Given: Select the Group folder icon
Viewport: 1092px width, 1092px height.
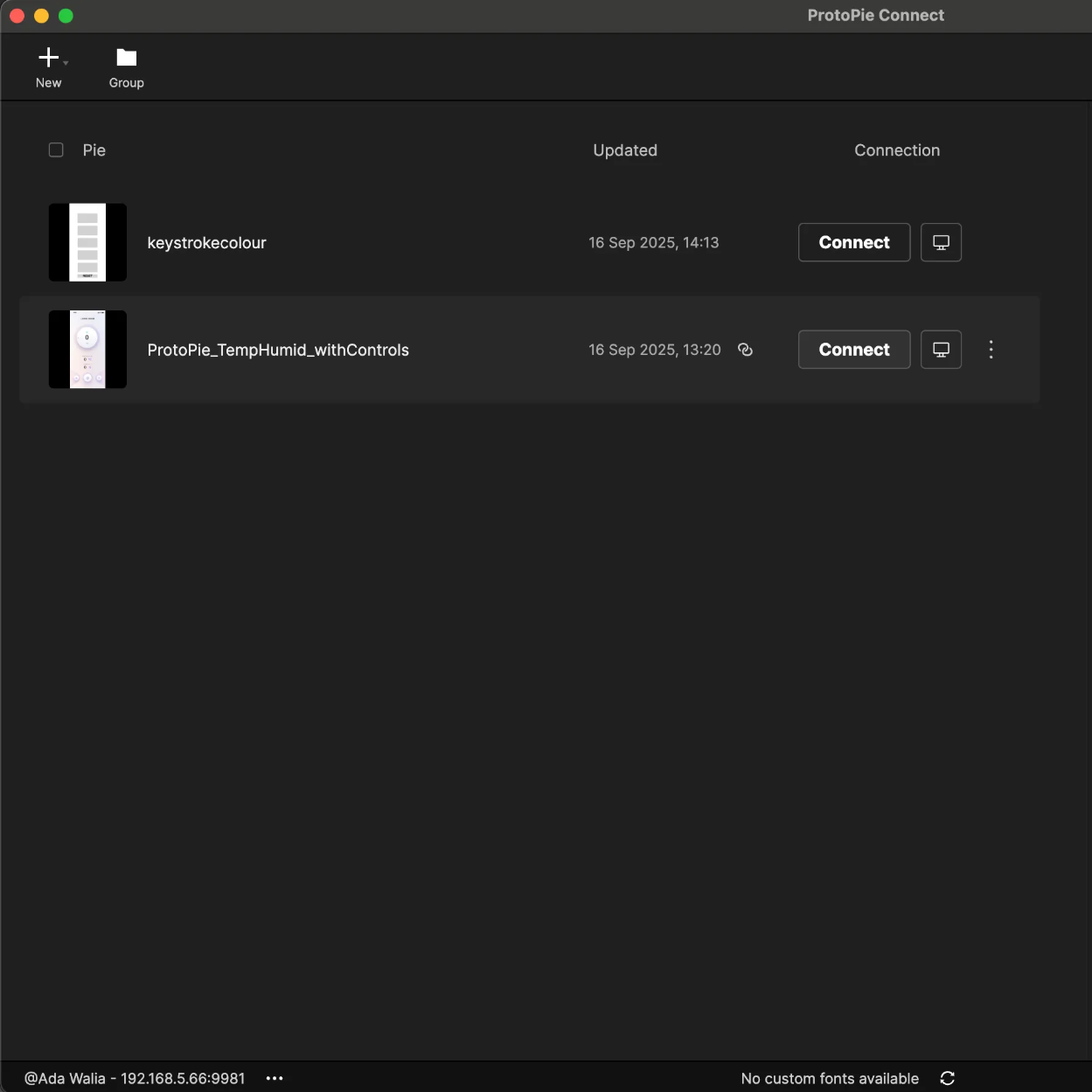Looking at the screenshot, I should pyautogui.click(x=126, y=66).
